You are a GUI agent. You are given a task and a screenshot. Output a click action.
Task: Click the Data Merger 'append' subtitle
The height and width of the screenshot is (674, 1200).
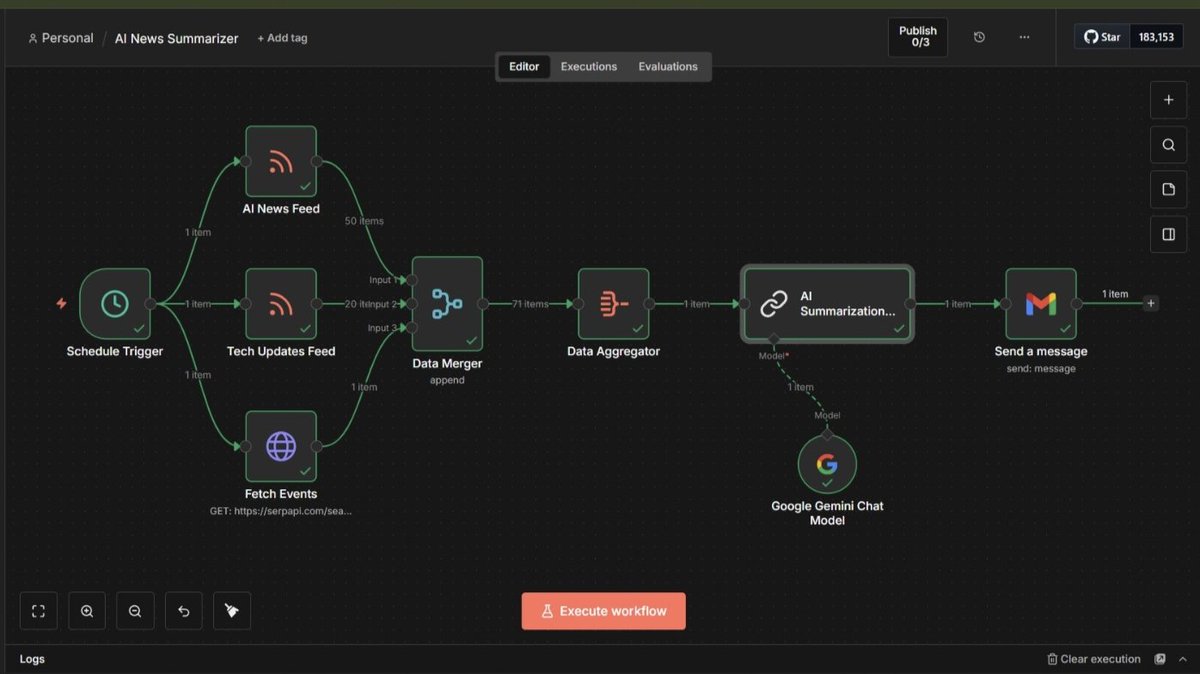click(447, 380)
